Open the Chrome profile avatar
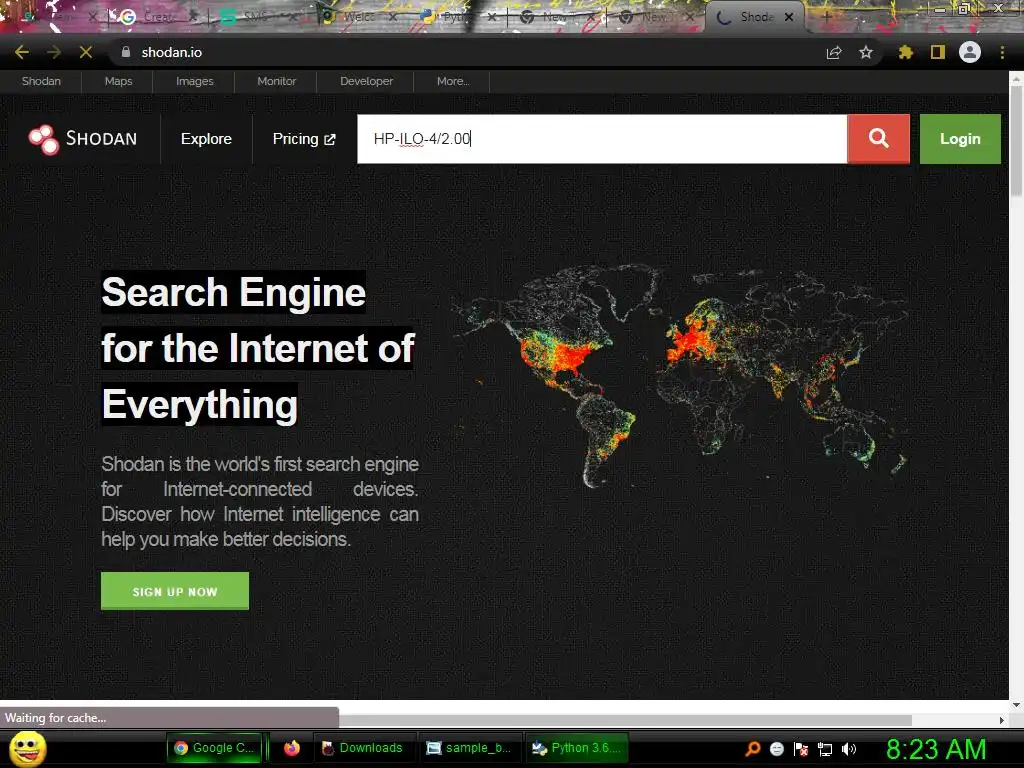 click(970, 52)
